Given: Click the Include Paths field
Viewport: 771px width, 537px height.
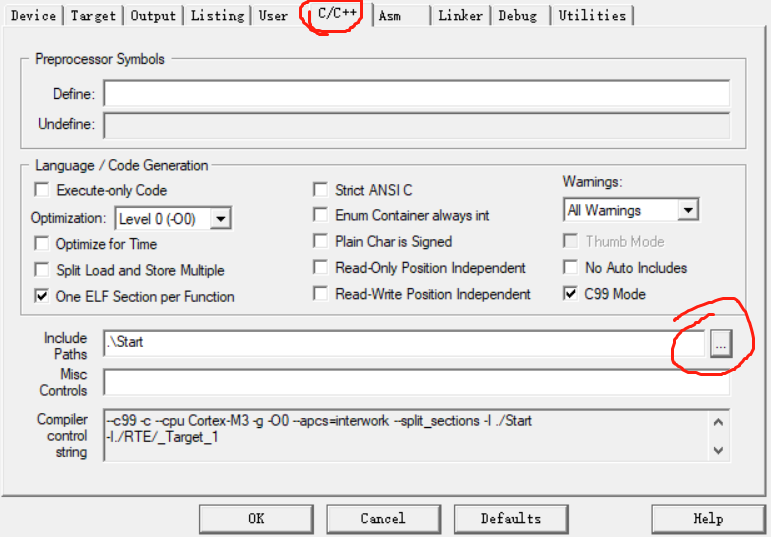Looking at the screenshot, I should click(404, 343).
